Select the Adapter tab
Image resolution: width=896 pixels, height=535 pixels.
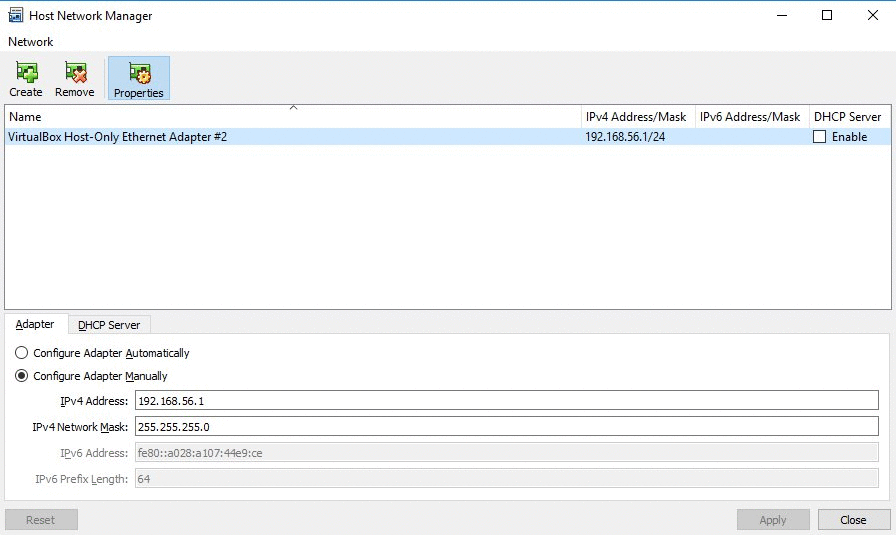tap(35, 324)
